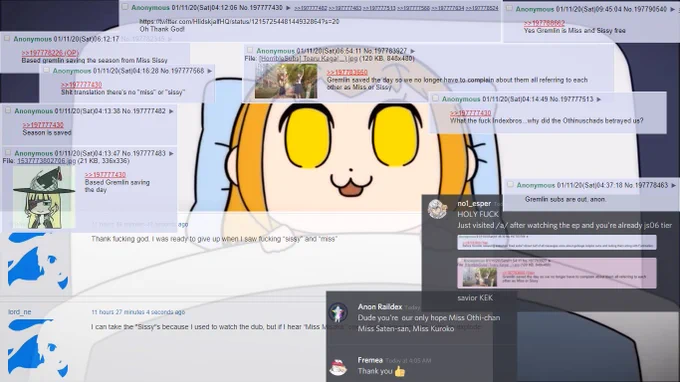
Task: Click post number No.197777430
Action: (261, 8)
